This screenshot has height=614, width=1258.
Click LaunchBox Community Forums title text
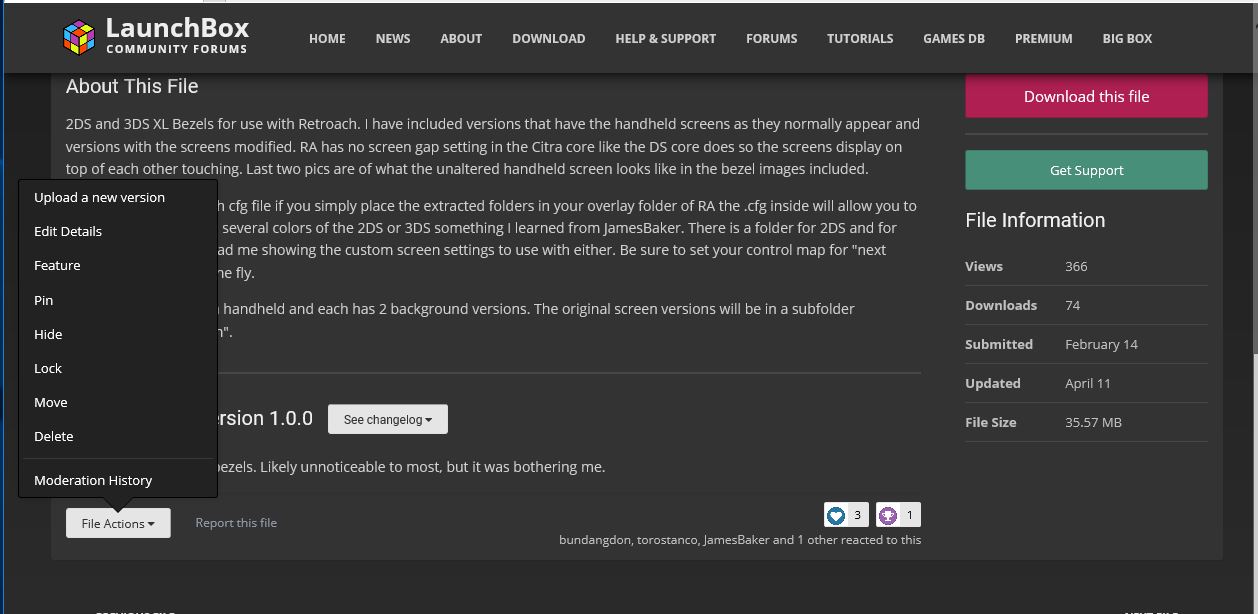coord(177,36)
